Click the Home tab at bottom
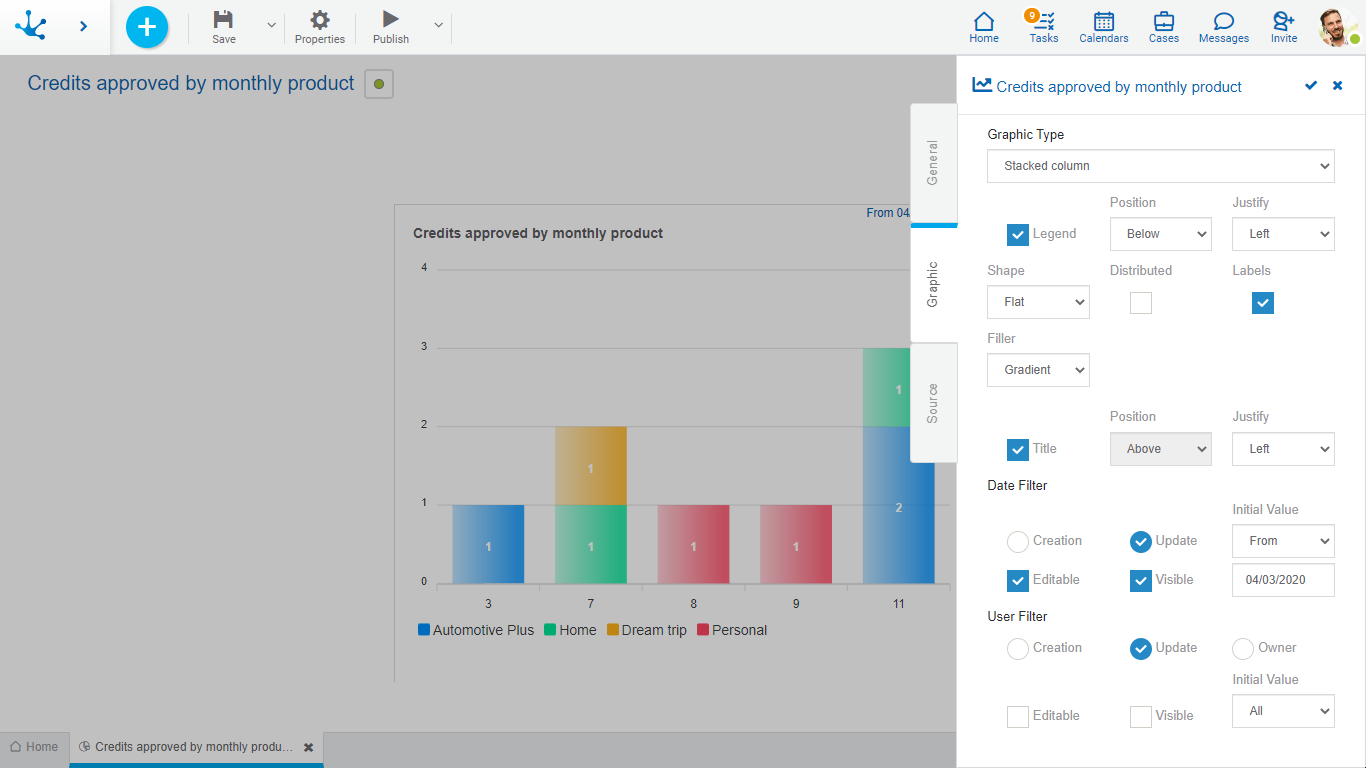Viewport: 1366px width, 768px height. 34,747
